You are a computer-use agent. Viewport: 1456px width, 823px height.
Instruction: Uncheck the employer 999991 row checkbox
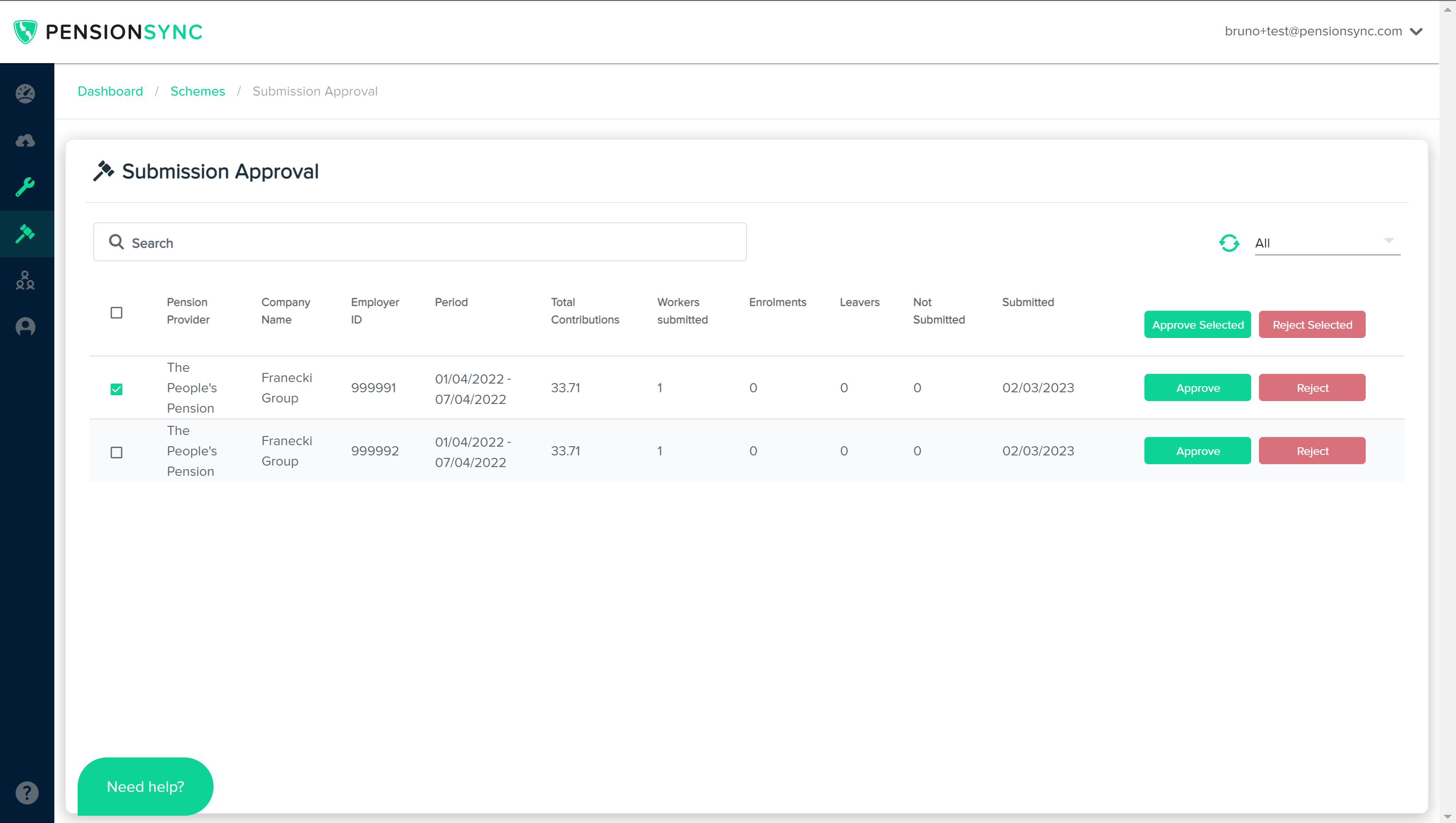116,389
